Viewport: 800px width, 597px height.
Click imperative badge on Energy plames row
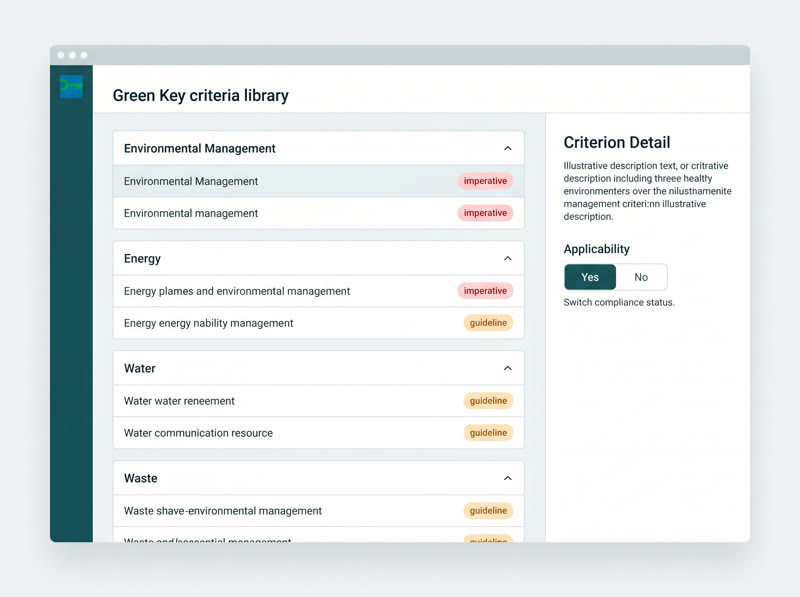[485, 291]
